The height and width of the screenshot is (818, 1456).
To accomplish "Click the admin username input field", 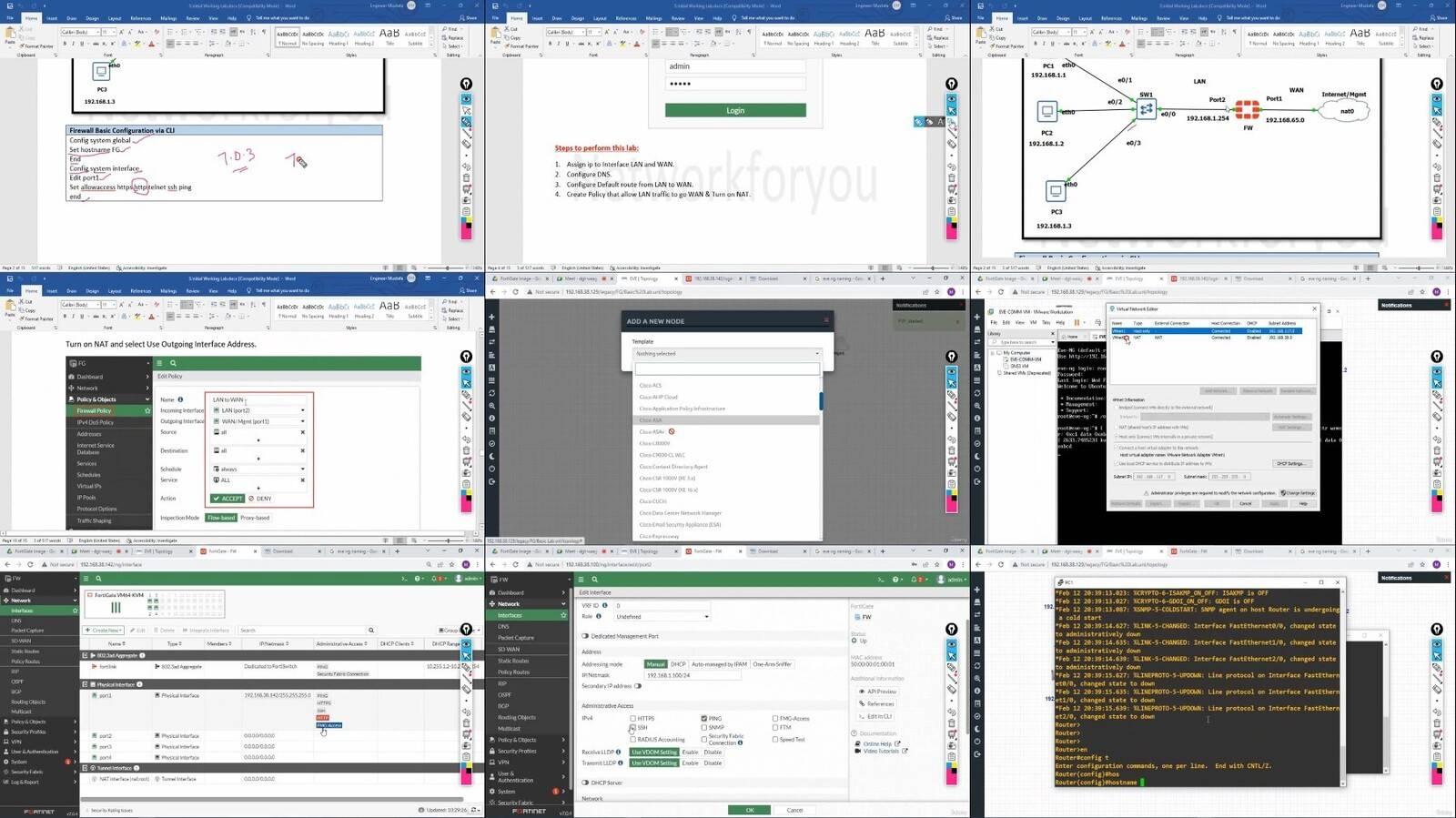I will (735, 66).
